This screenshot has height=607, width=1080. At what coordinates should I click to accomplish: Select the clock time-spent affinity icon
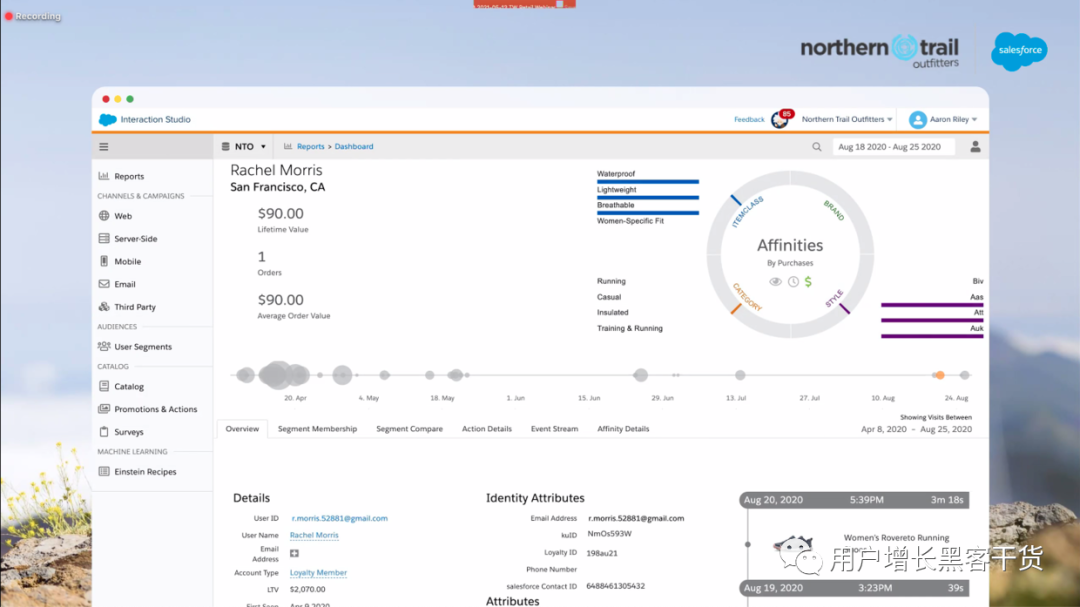(x=793, y=282)
